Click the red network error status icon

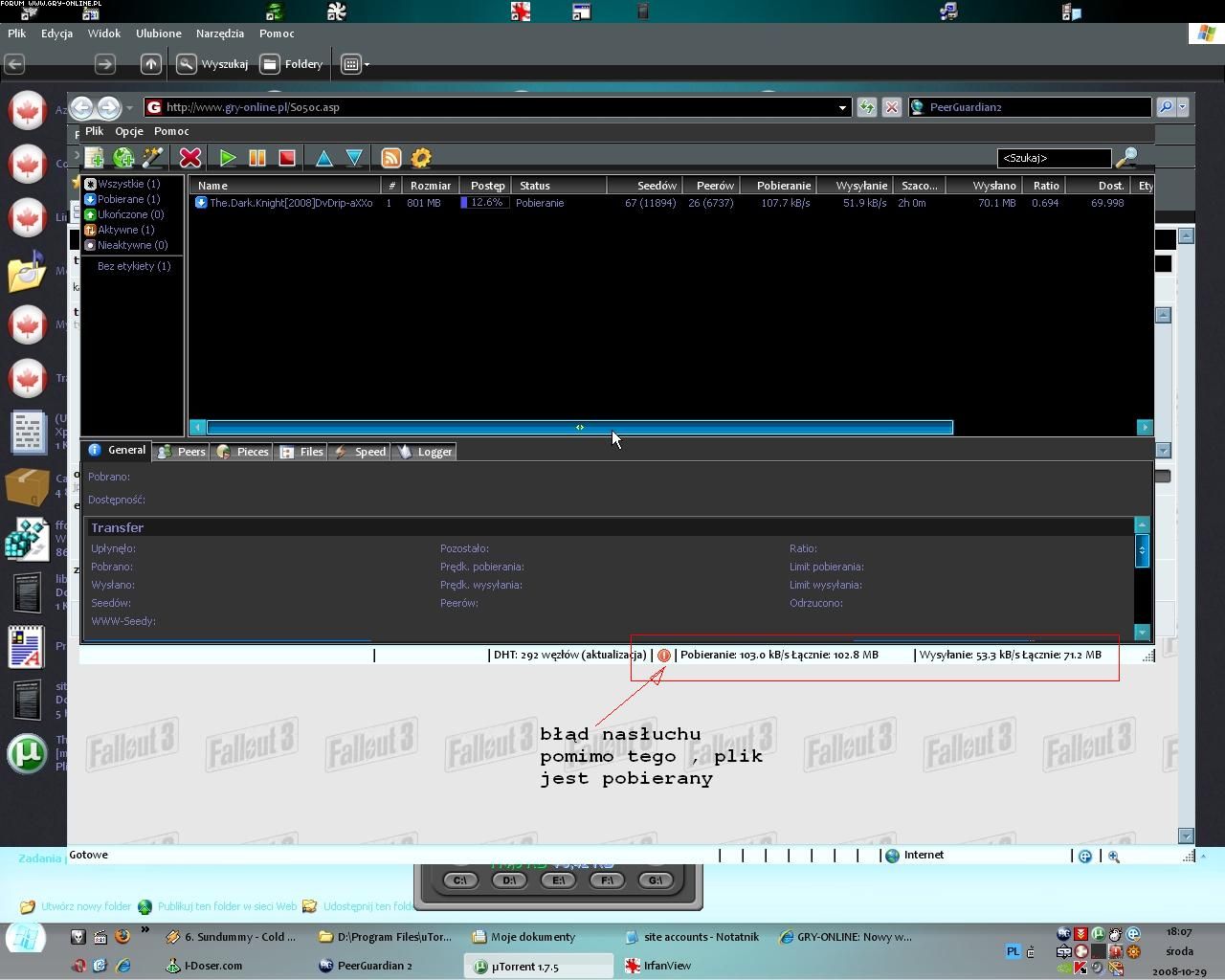point(664,656)
